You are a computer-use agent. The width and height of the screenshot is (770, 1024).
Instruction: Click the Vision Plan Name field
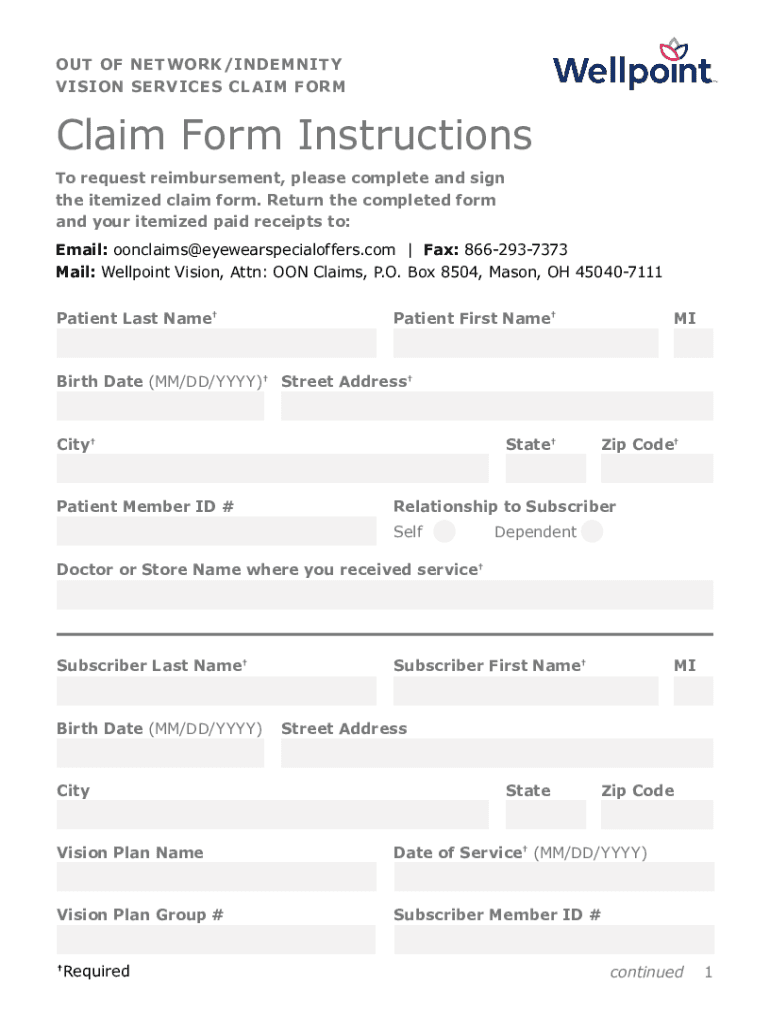click(216, 877)
